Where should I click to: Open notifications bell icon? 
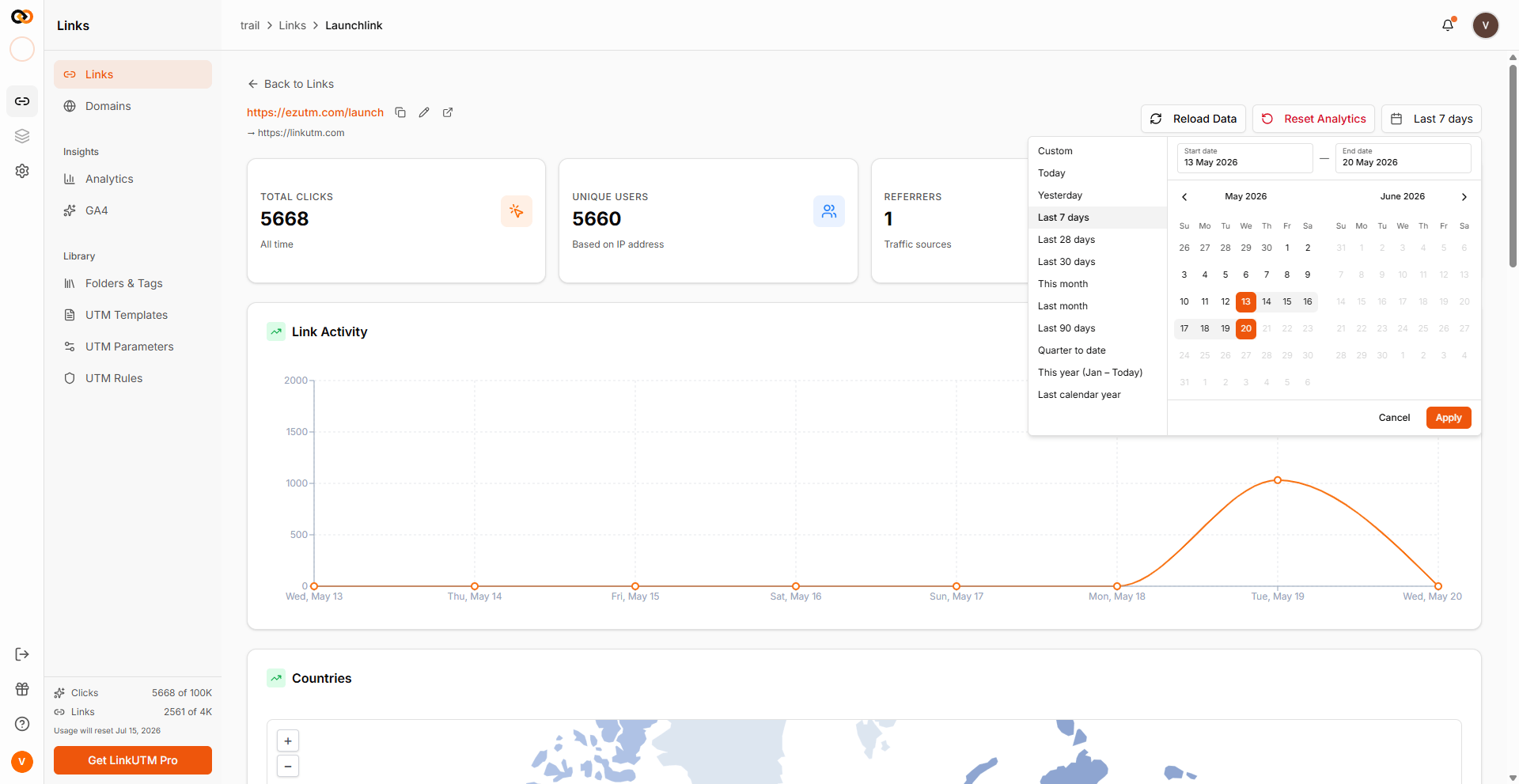(x=1448, y=25)
